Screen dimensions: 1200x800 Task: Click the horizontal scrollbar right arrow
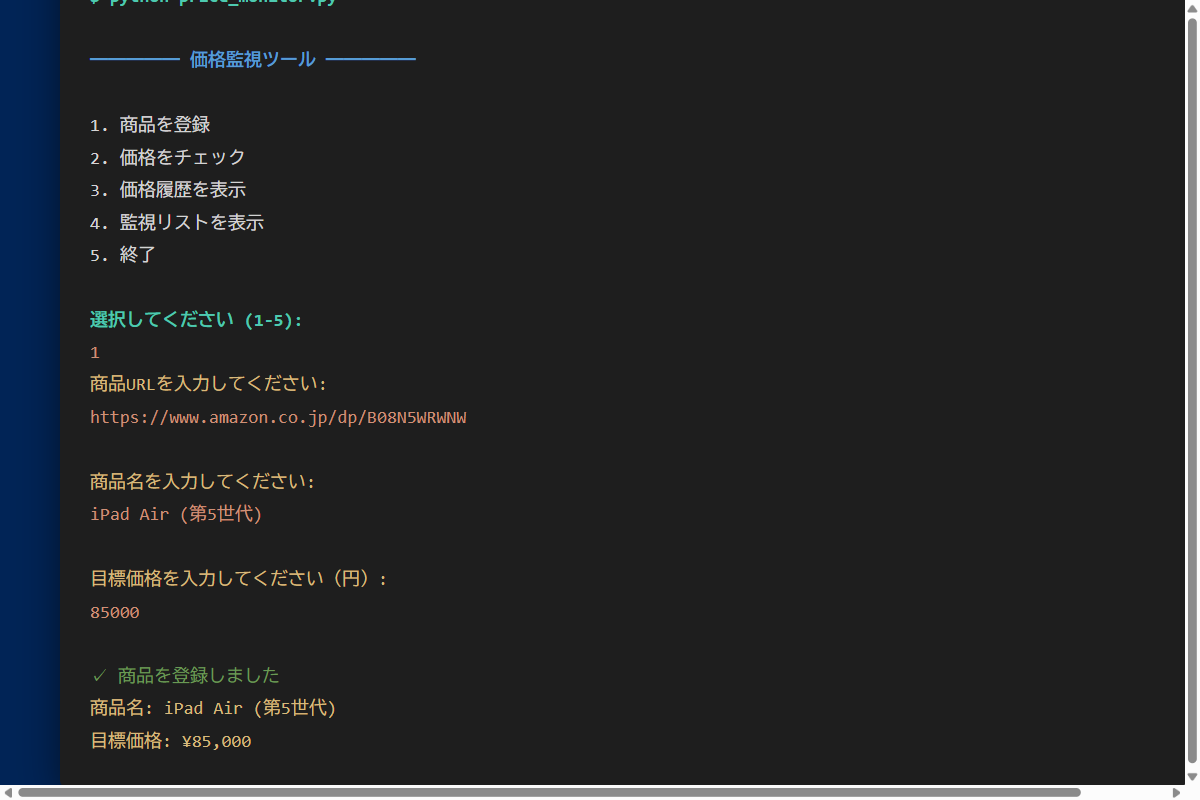(1176, 792)
